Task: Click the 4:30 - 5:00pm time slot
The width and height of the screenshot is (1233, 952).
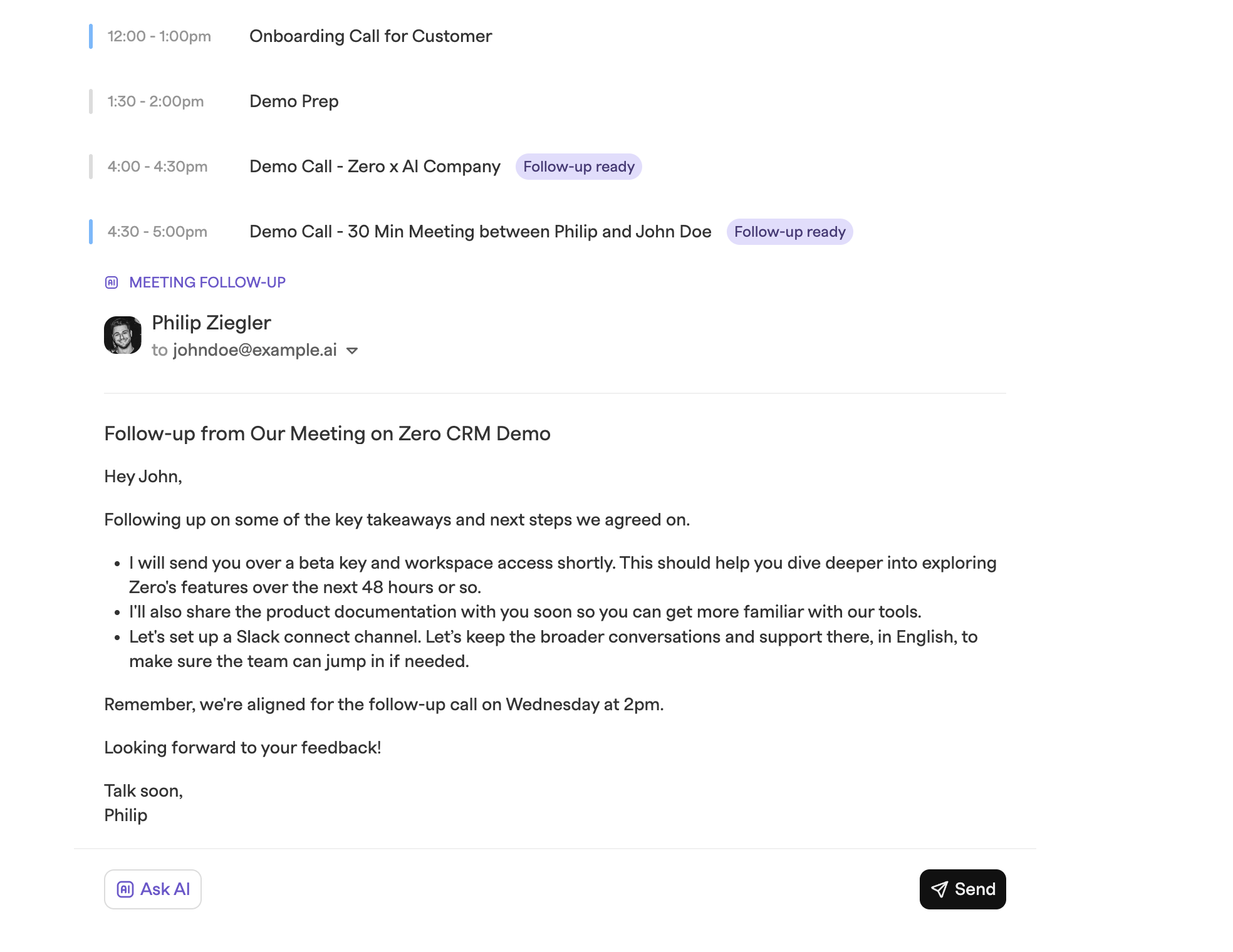Action: point(157,232)
